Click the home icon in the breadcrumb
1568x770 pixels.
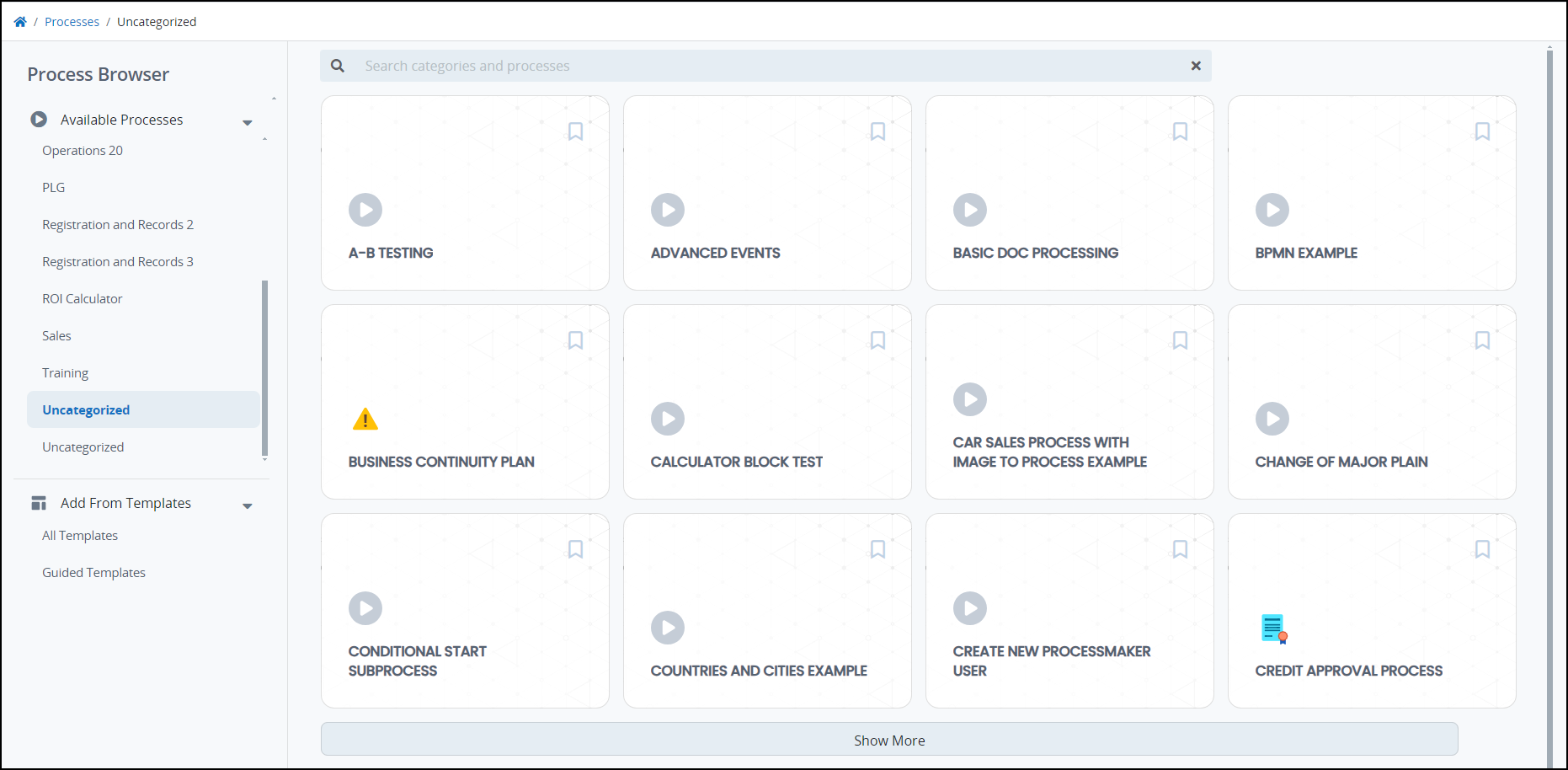(x=19, y=21)
